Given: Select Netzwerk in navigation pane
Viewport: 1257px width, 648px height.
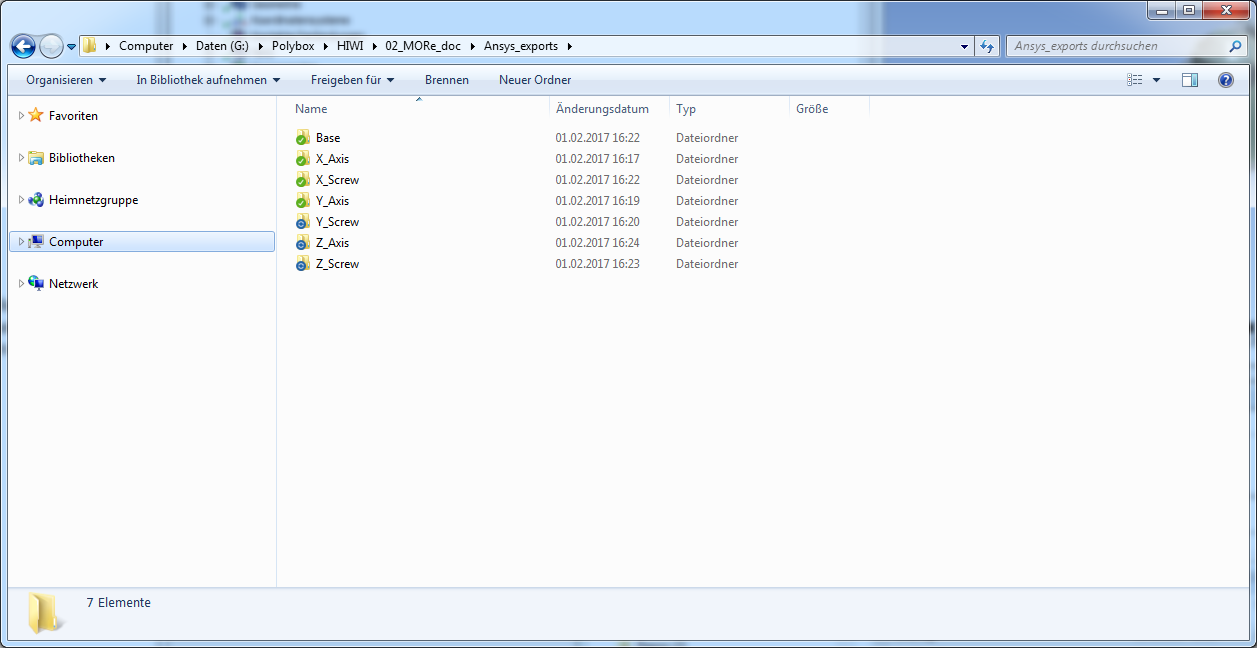Looking at the screenshot, I should (x=74, y=284).
